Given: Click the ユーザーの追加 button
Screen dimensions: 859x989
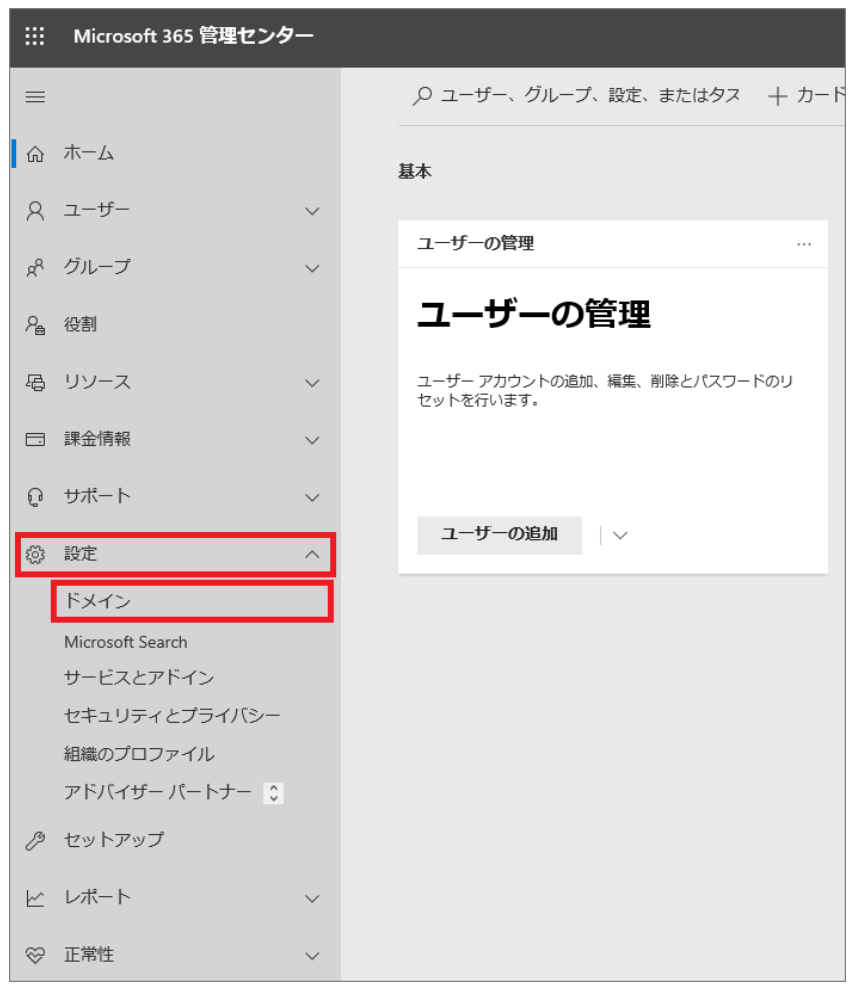Looking at the screenshot, I should coord(500,535).
